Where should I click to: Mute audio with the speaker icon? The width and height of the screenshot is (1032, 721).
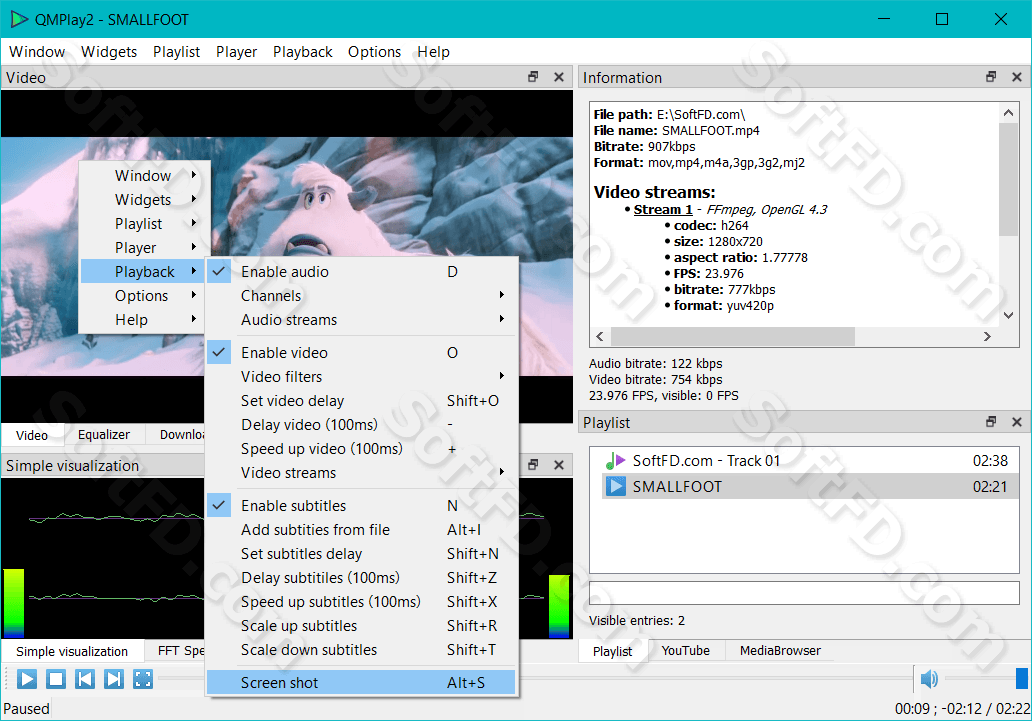[x=929, y=679]
